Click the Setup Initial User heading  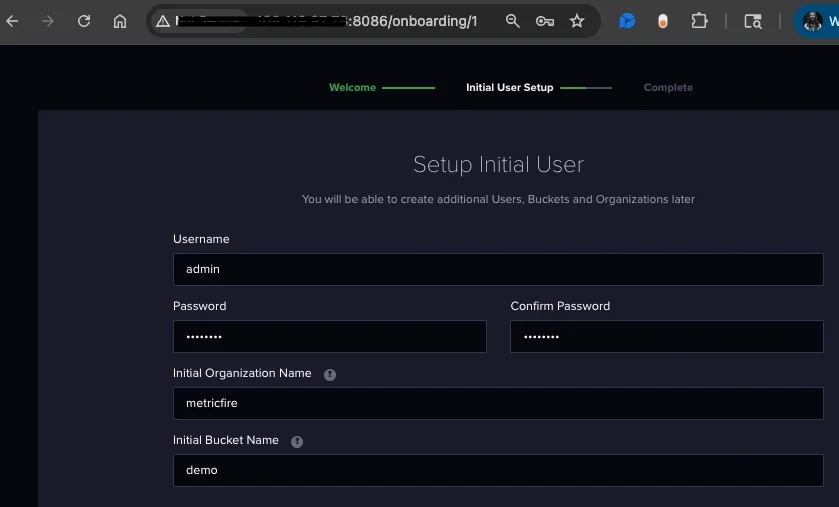[x=498, y=164]
